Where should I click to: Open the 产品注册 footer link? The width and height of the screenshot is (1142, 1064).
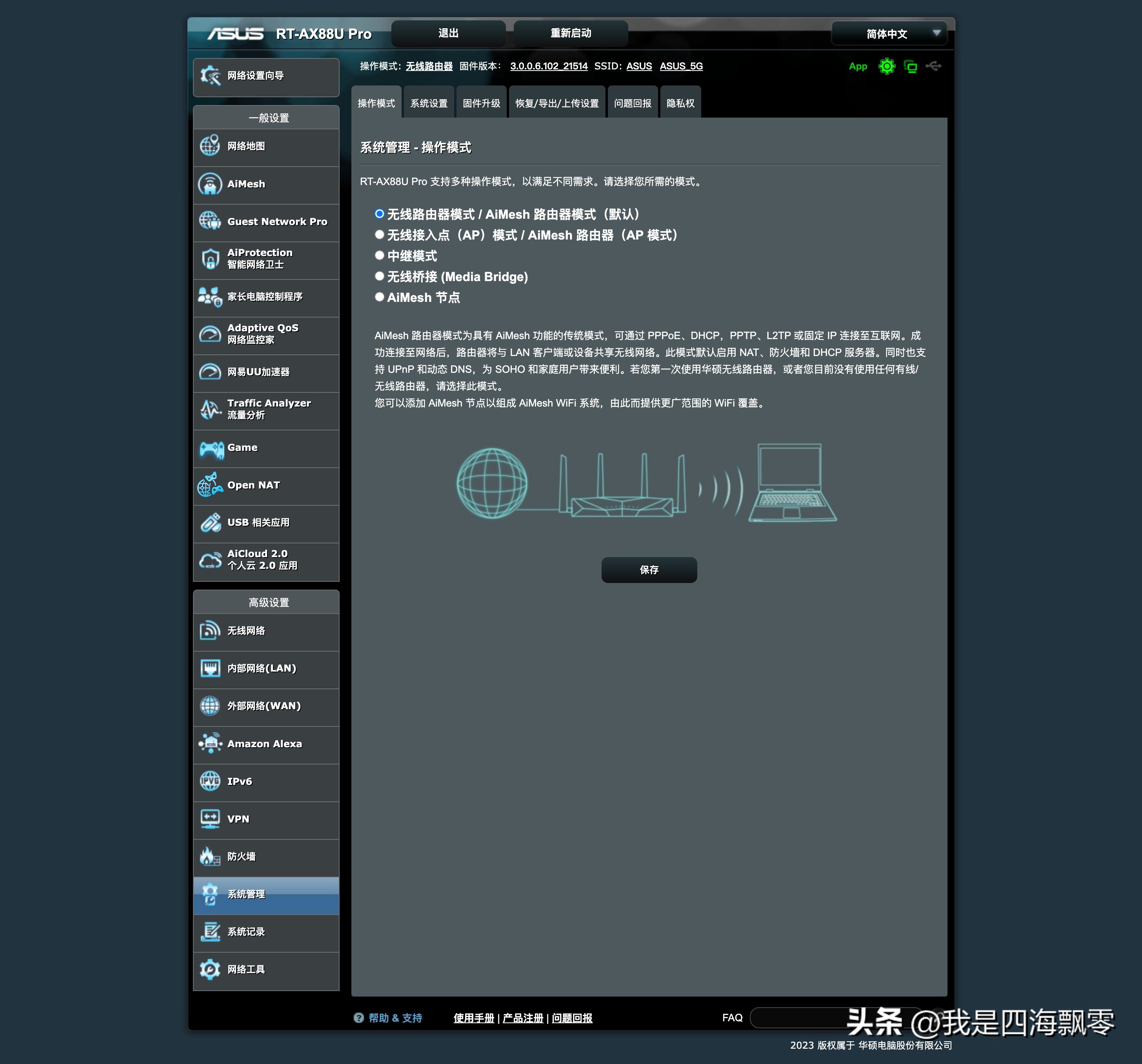(x=523, y=1018)
